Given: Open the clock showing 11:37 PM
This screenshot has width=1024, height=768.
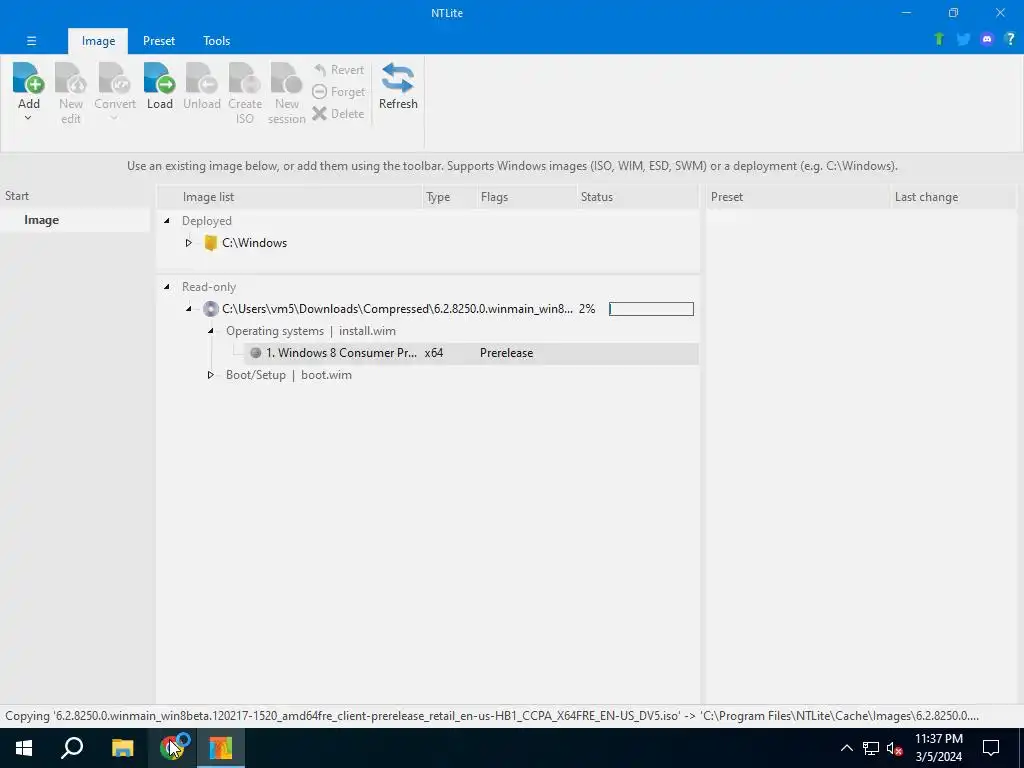Looking at the screenshot, I should tap(938, 748).
